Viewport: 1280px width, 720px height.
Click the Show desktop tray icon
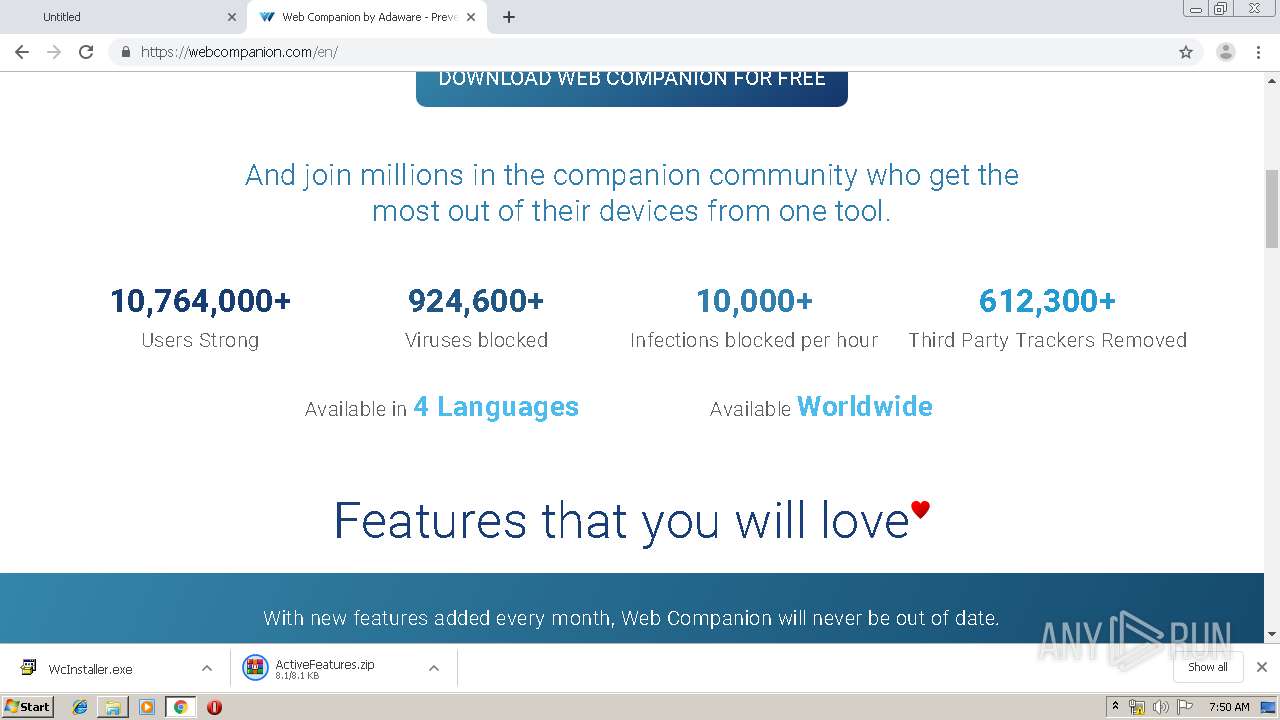[x=1268, y=707]
